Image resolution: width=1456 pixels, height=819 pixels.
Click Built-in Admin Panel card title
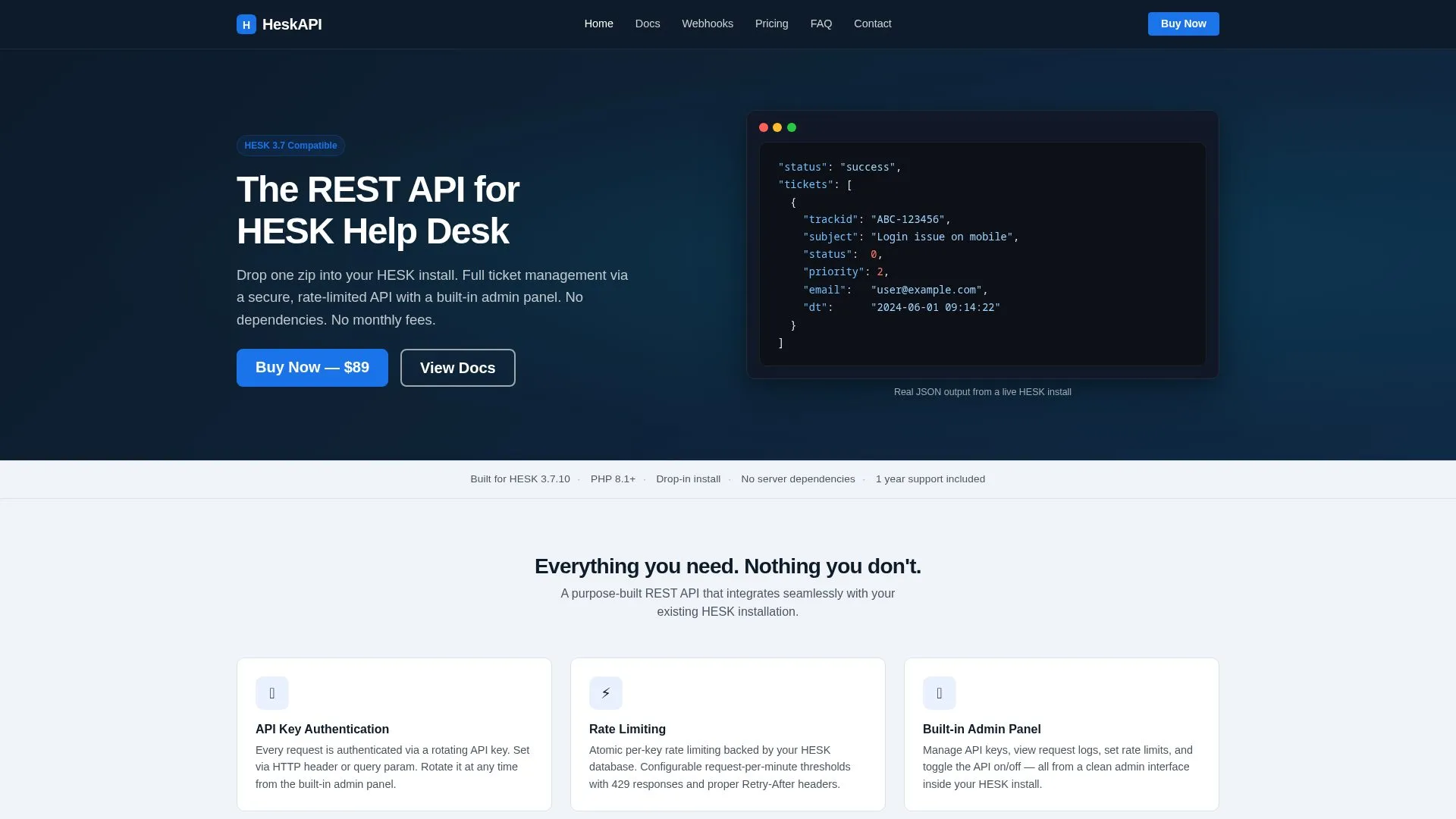click(x=981, y=729)
